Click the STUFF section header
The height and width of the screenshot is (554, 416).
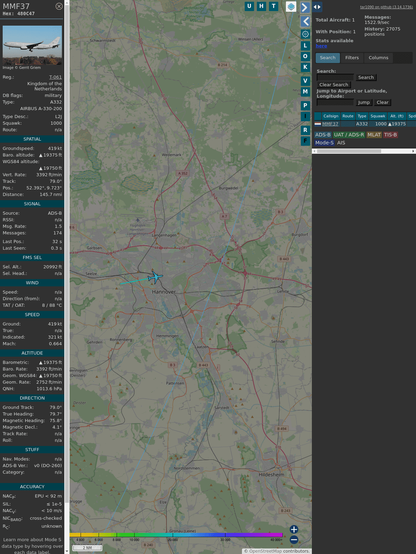[32, 449]
